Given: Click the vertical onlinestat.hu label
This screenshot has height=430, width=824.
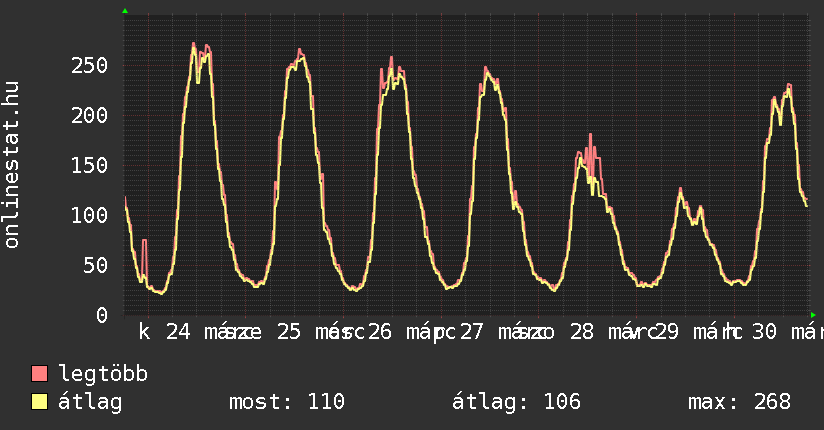Looking at the screenshot, I should pyautogui.click(x=12, y=165).
